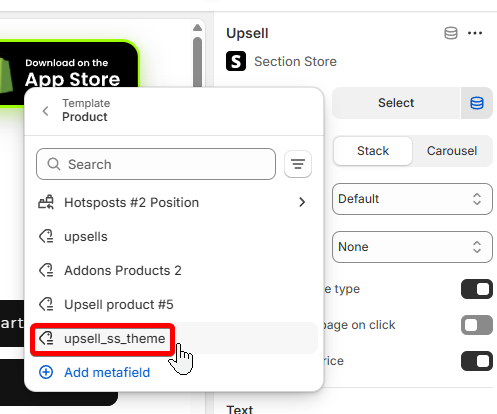Click the grey database icon near Upsell title

(451, 33)
